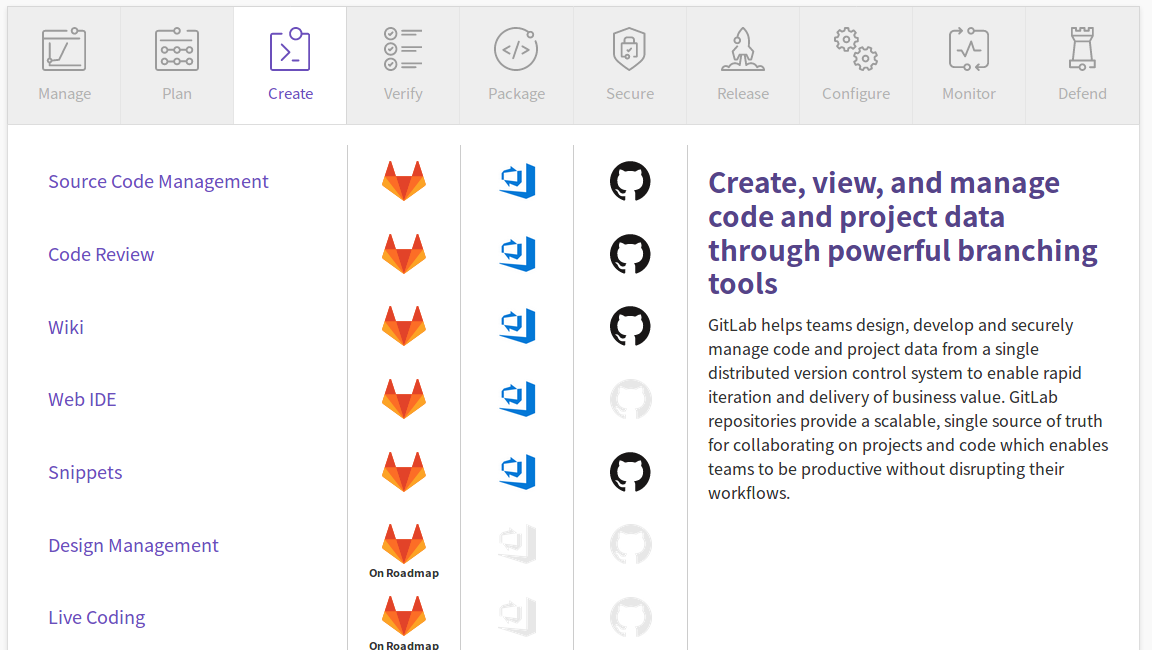
Task: Open the Code Review link
Action: (x=101, y=254)
